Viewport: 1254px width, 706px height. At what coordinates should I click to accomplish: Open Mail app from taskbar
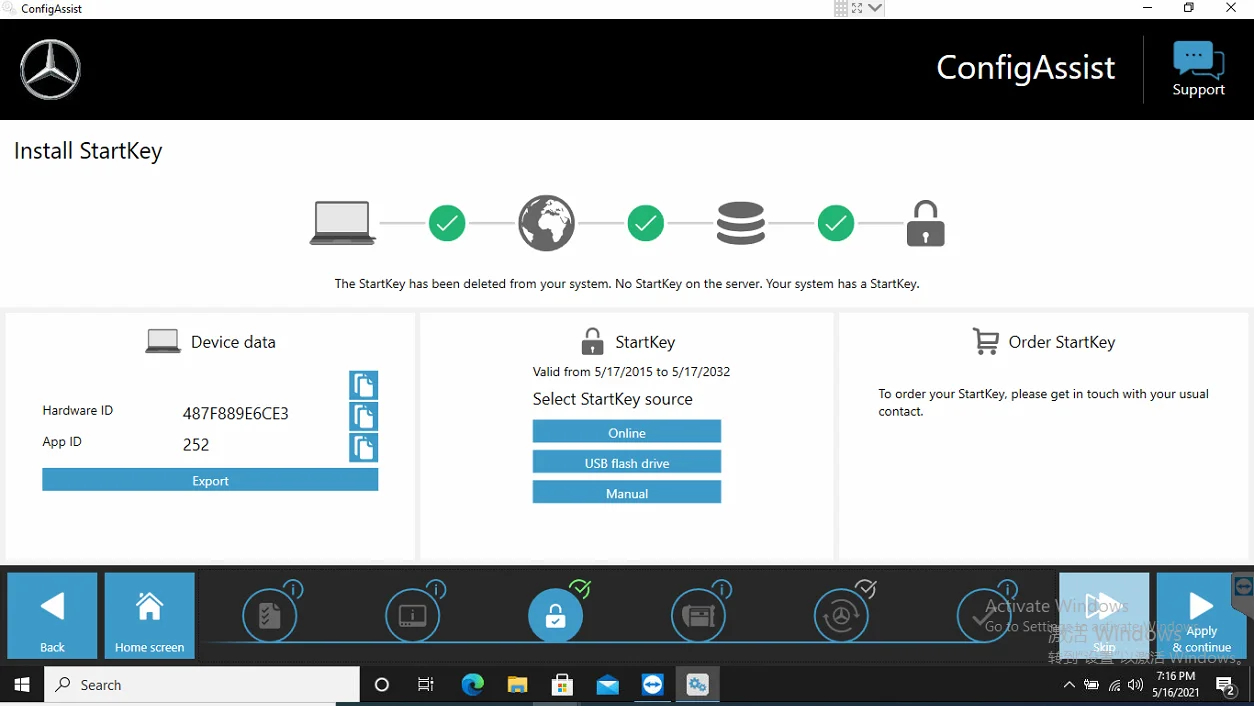click(607, 685)
